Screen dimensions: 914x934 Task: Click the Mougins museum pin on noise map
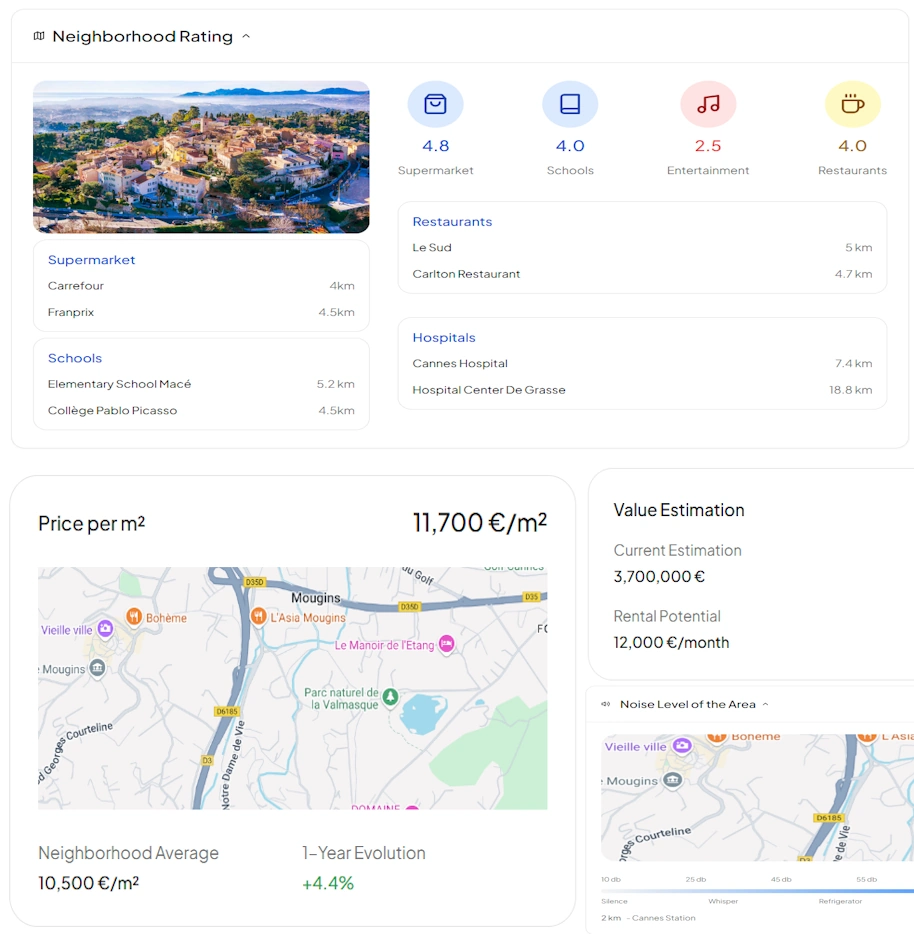click(673, 780)
